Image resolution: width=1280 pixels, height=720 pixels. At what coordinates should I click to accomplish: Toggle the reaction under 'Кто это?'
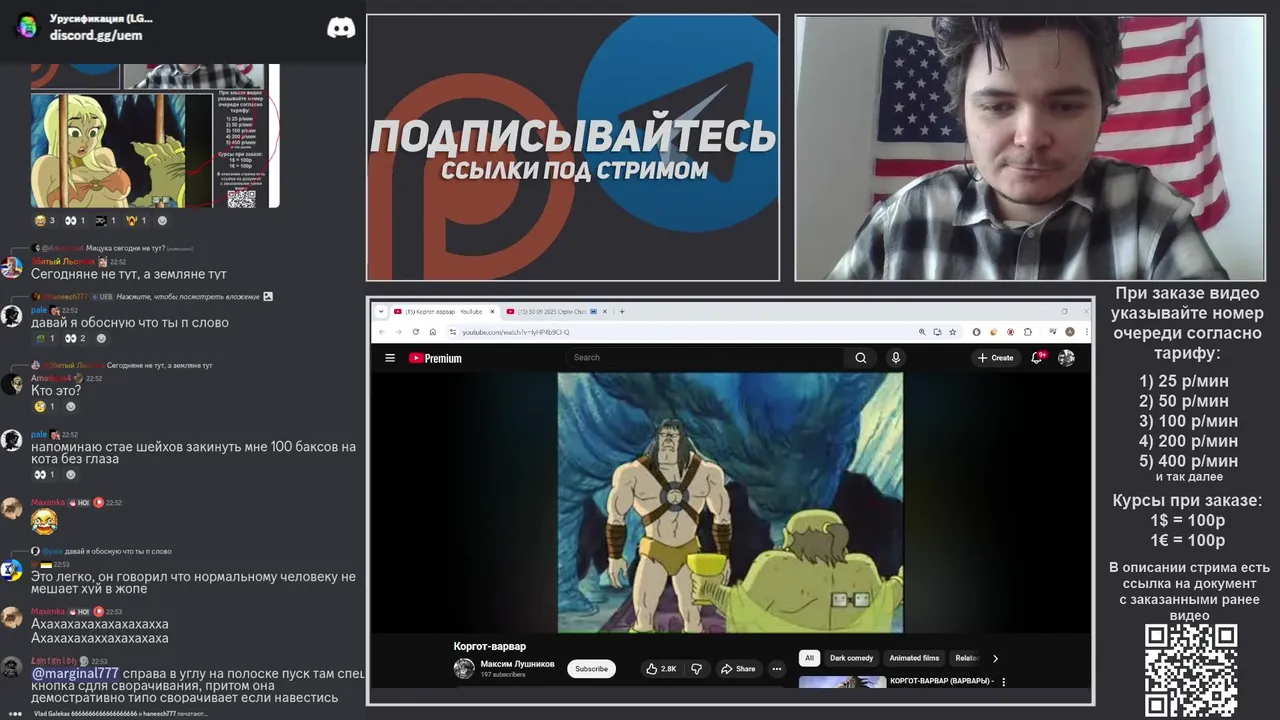pos(45,407)
